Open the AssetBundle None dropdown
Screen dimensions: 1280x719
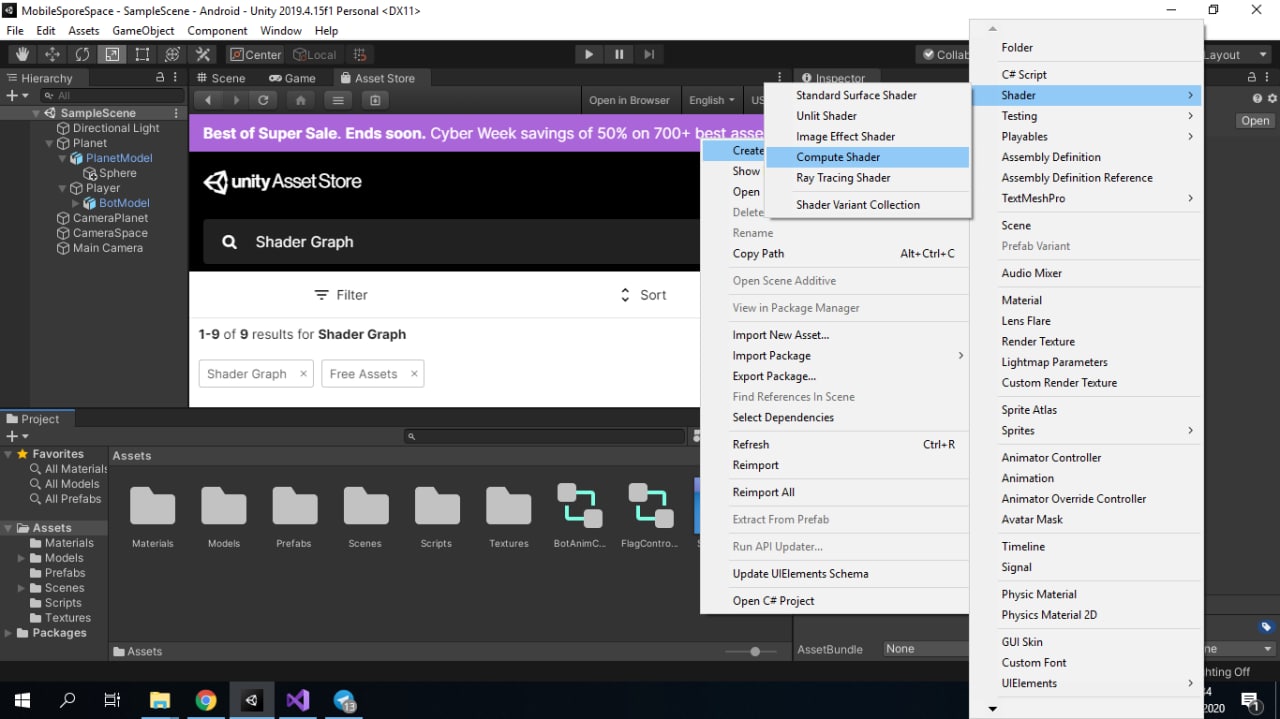926,649
